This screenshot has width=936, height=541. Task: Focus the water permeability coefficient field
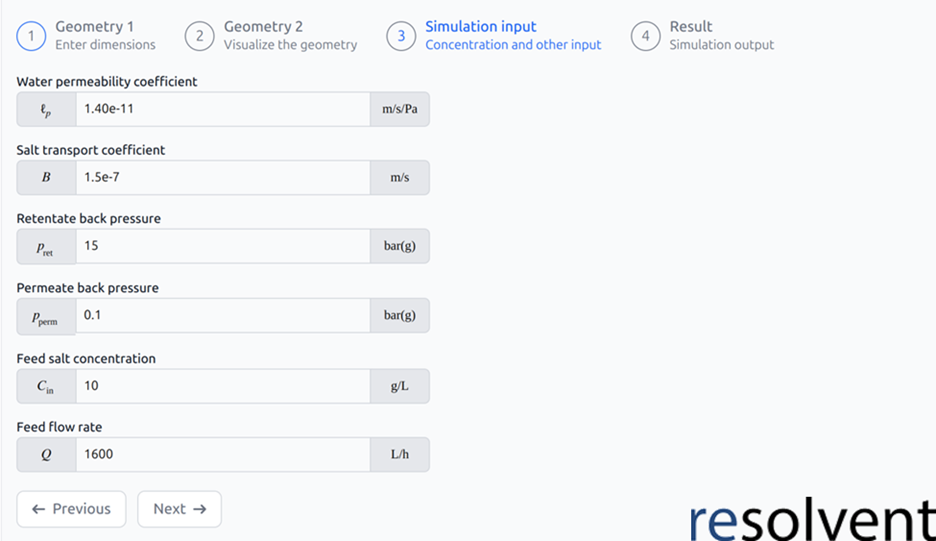pos(223,109)
